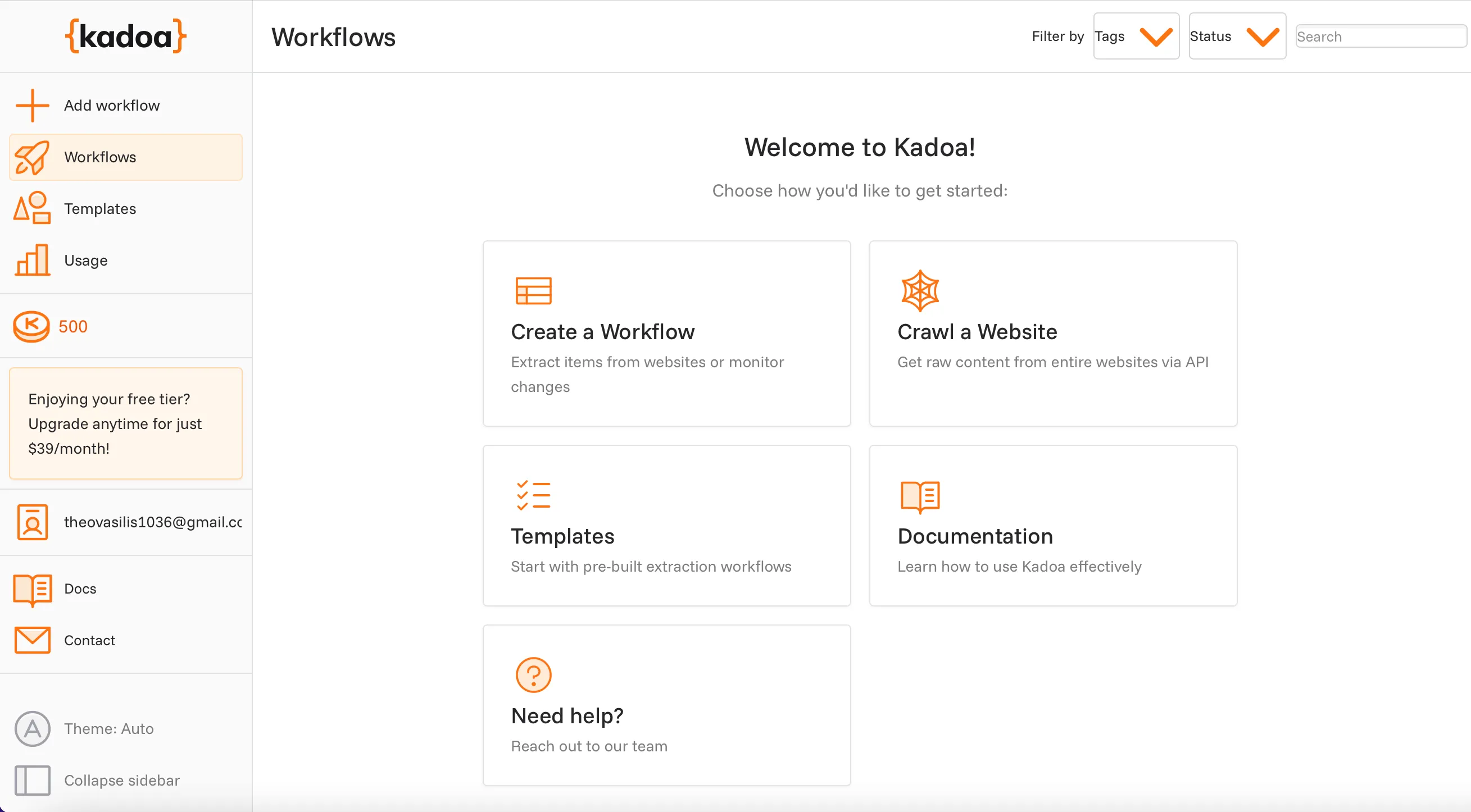Click the question mark Need help icon
The height and width of the screenshot is (812, 1471).
(x=533, y=675)
